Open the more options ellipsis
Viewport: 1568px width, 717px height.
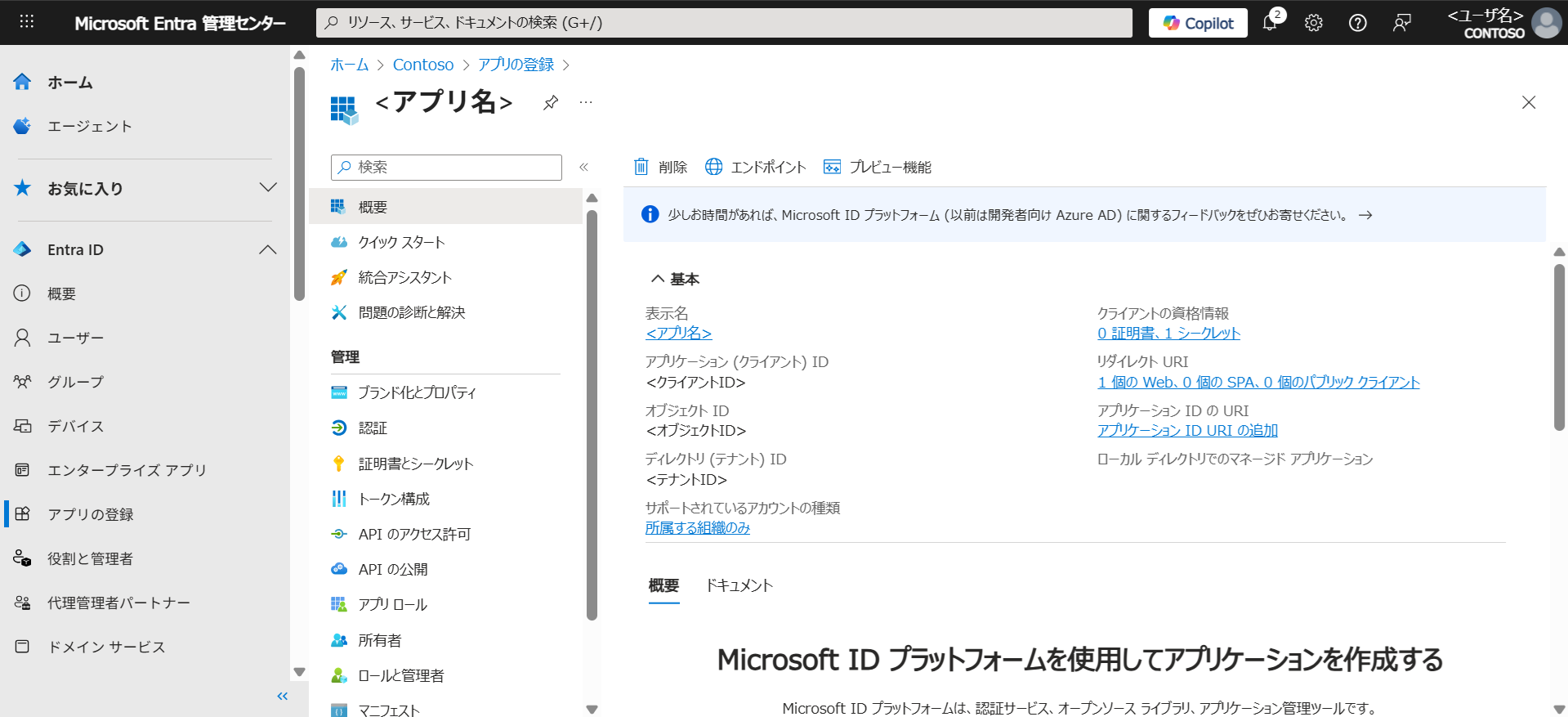click(x=586, y=102)
